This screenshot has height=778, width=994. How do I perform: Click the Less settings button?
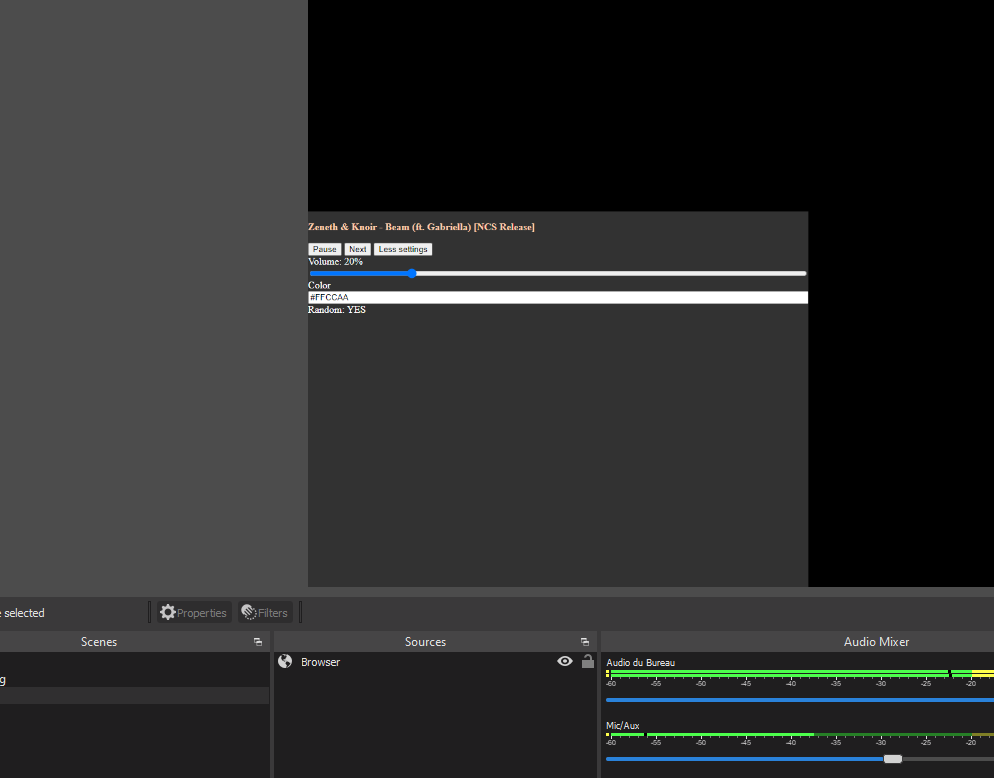(402, 249)
